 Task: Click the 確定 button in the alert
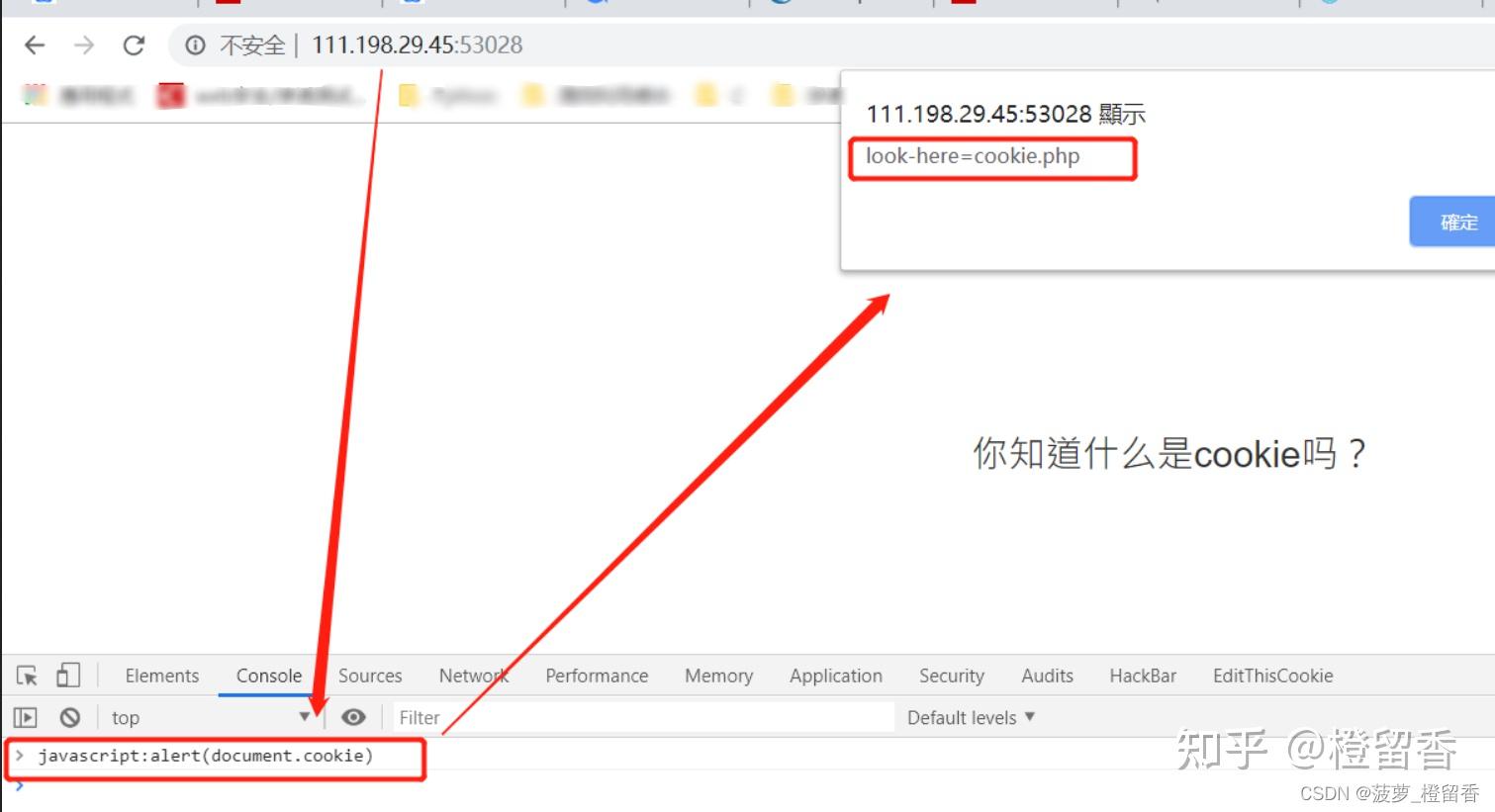(1458, 222)
